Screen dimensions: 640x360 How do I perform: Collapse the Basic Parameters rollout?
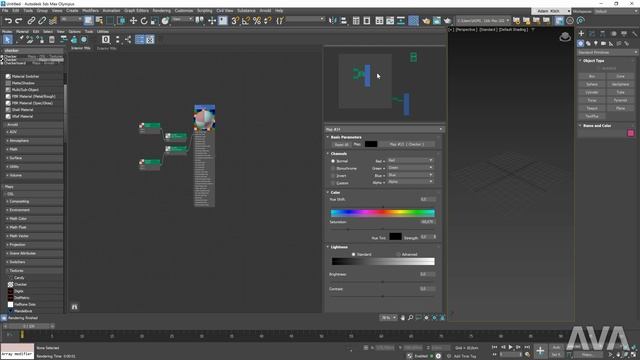(328, 137)
